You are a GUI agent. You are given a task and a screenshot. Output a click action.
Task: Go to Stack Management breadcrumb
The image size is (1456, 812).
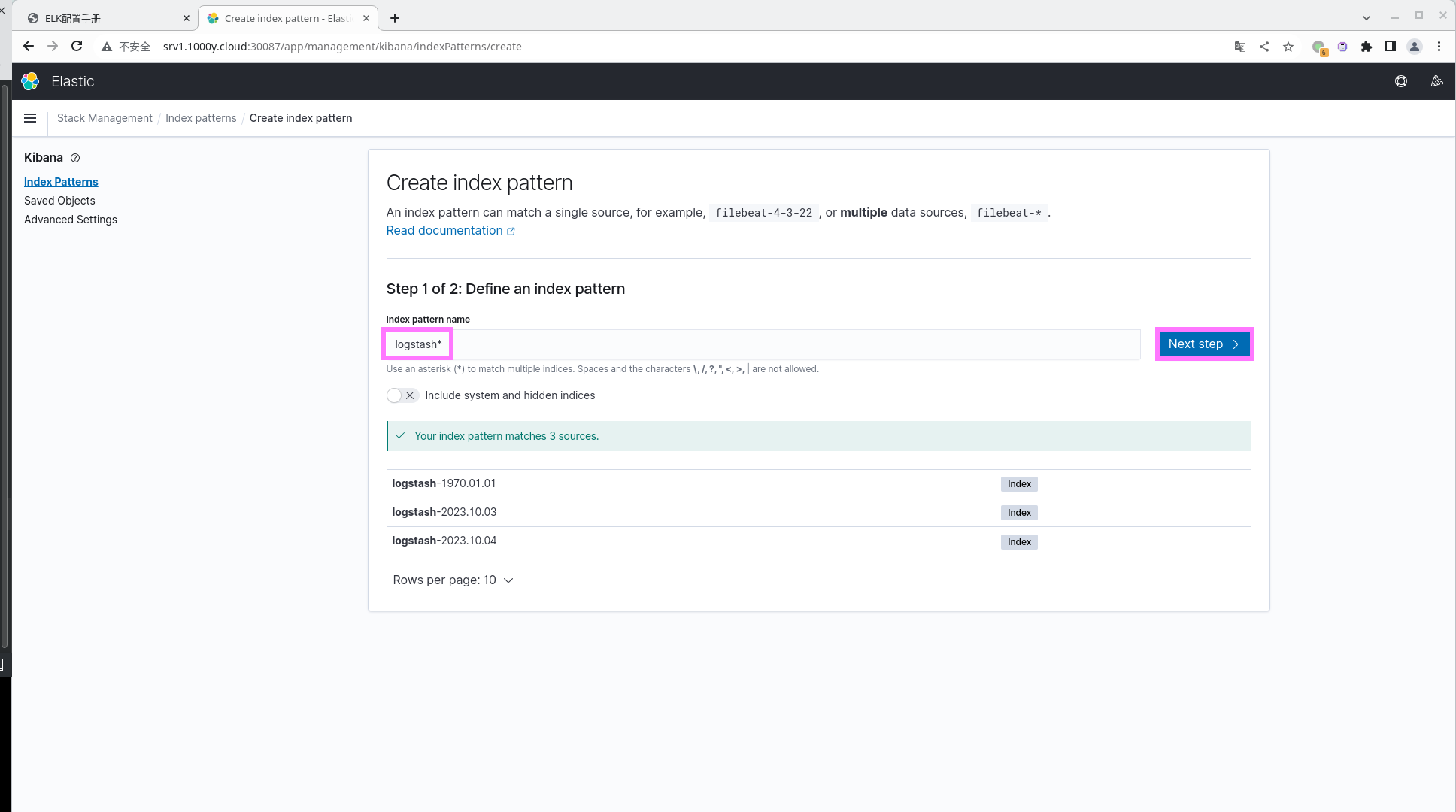pyautogui.click(x=105, y=118)
